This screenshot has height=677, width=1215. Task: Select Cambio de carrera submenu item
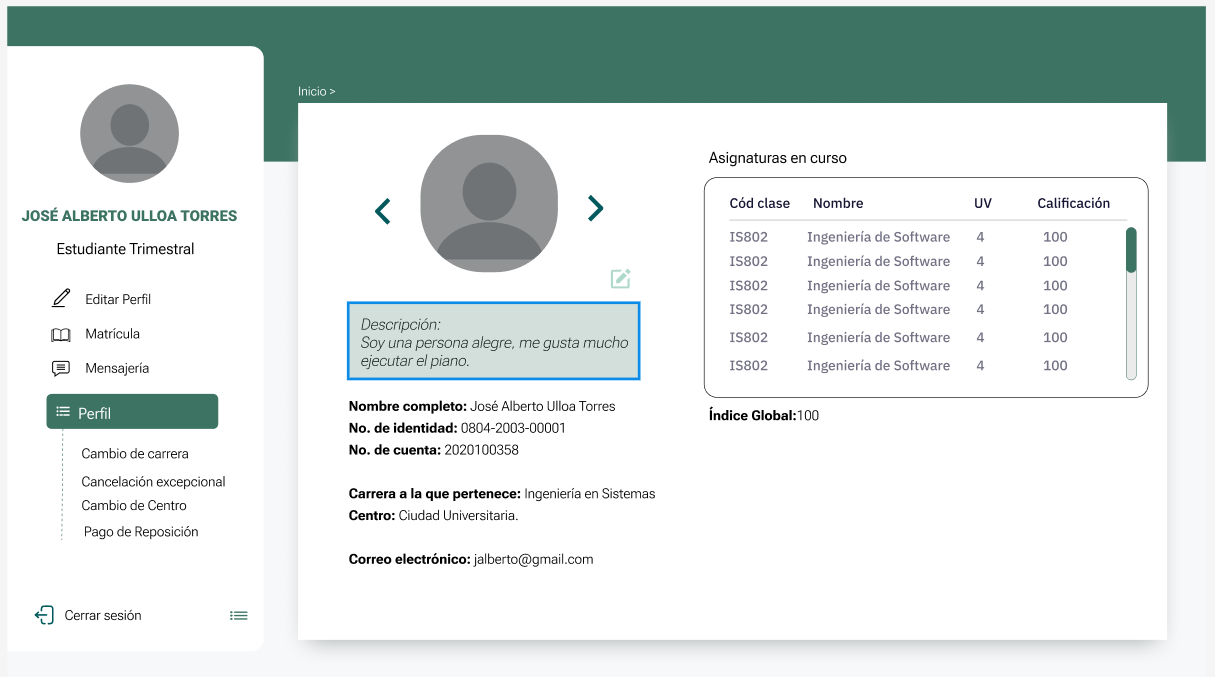[135, 453]
